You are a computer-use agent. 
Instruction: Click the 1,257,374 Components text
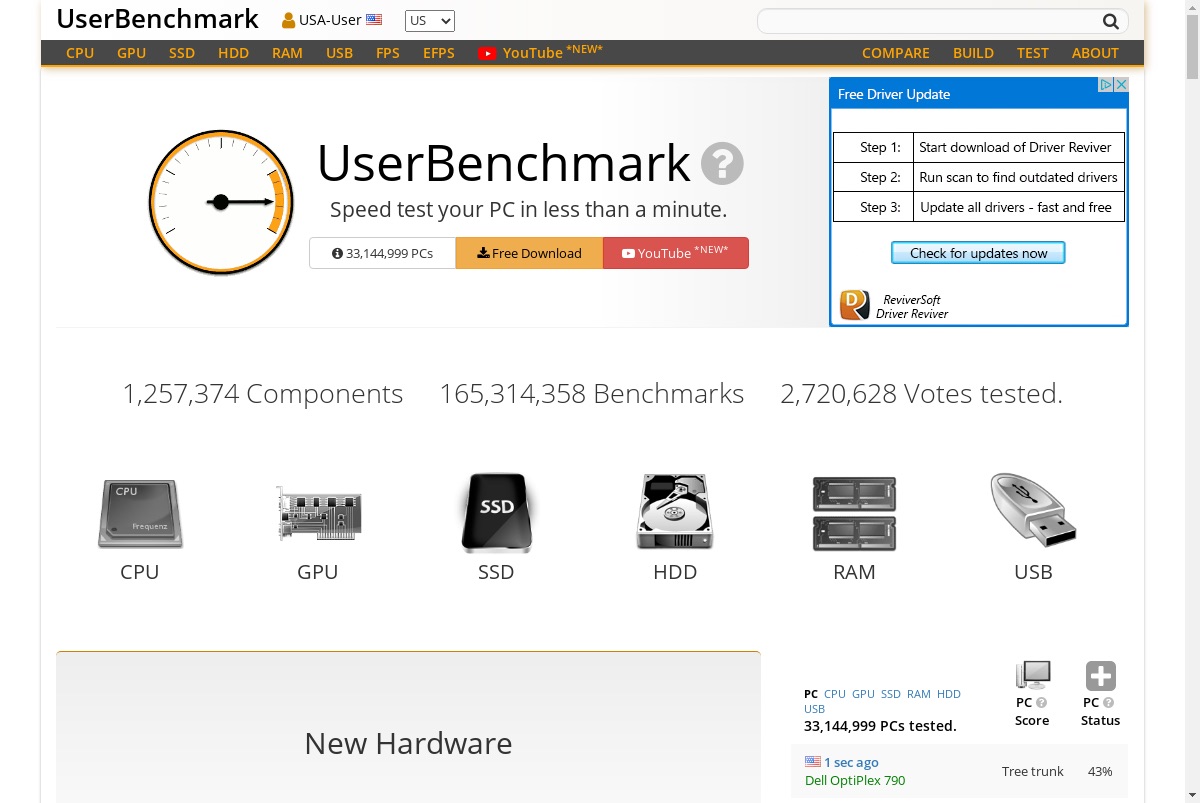(263, 394)
